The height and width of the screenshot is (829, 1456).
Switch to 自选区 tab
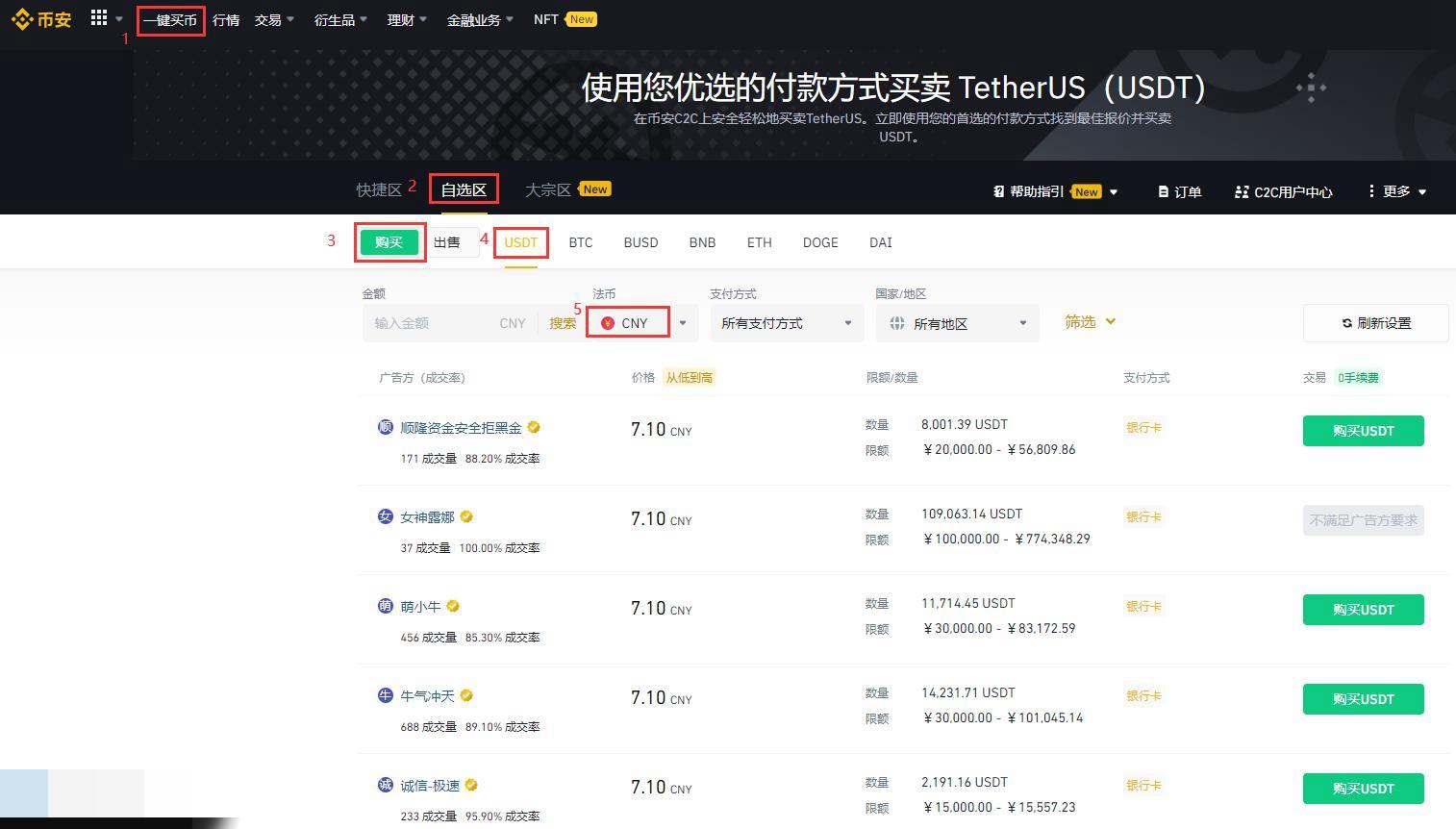464,189
